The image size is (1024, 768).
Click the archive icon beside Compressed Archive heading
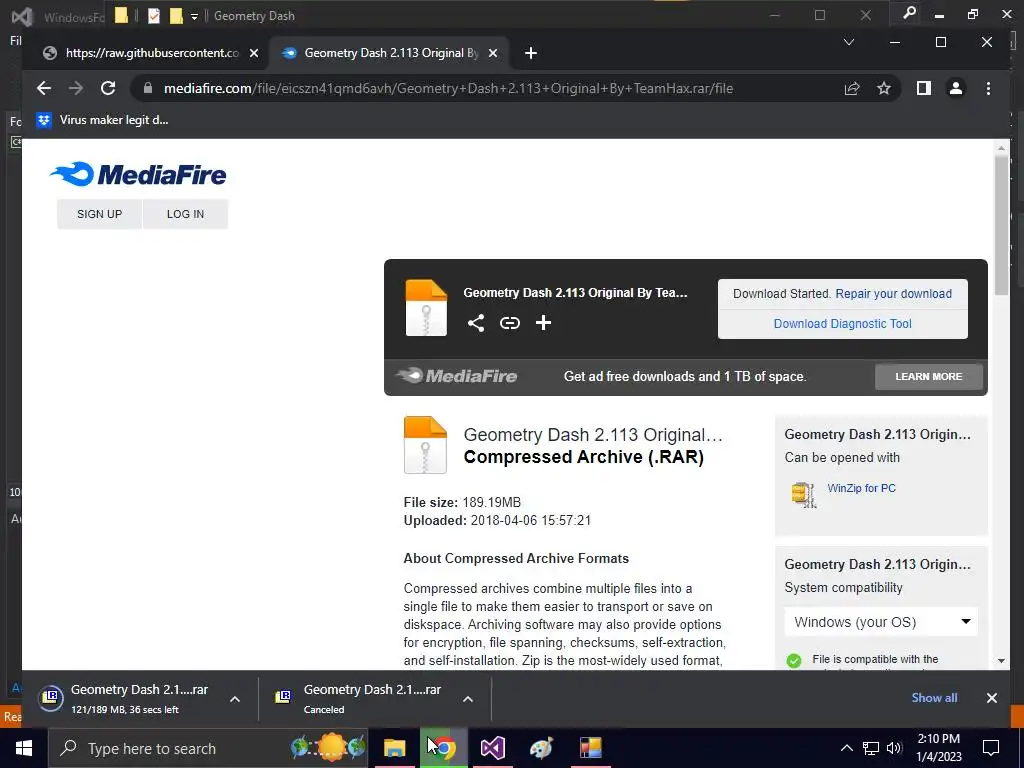click(425, 445)
